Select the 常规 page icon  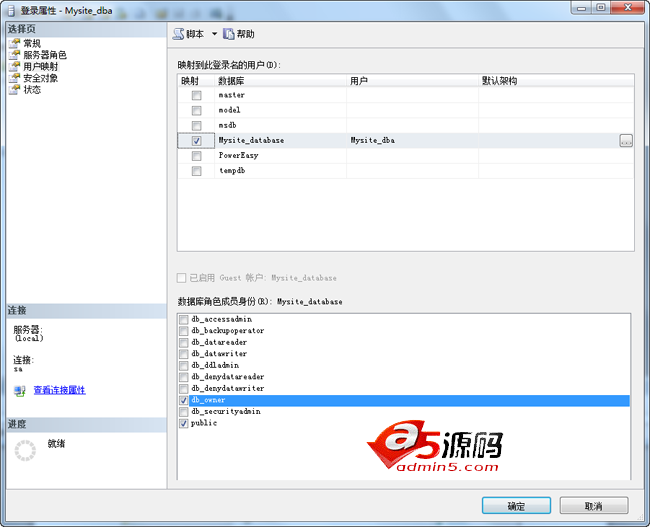click(15, 43)
